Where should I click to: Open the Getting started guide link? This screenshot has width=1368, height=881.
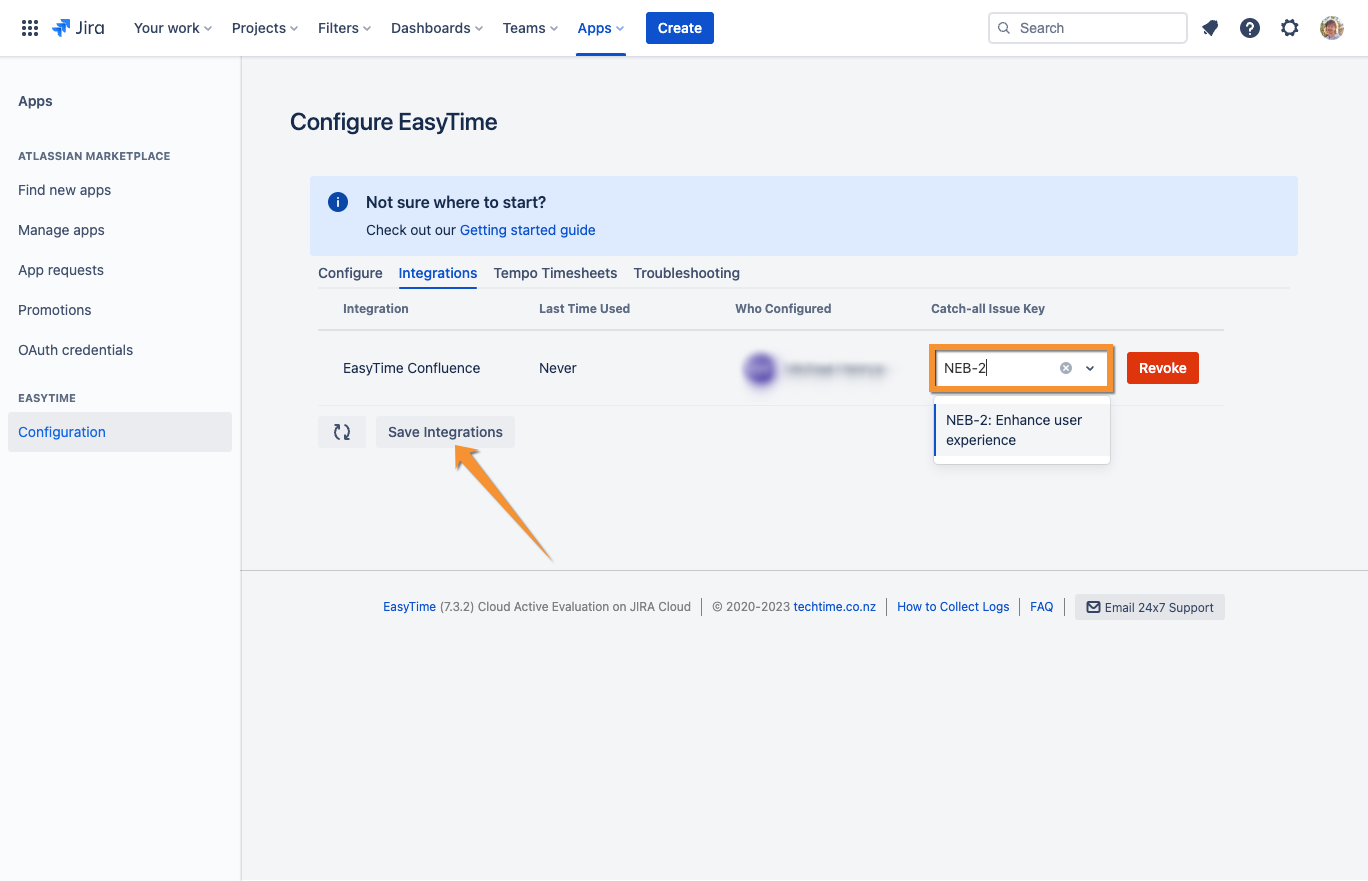pyautogui.click(x=527, y=230)
